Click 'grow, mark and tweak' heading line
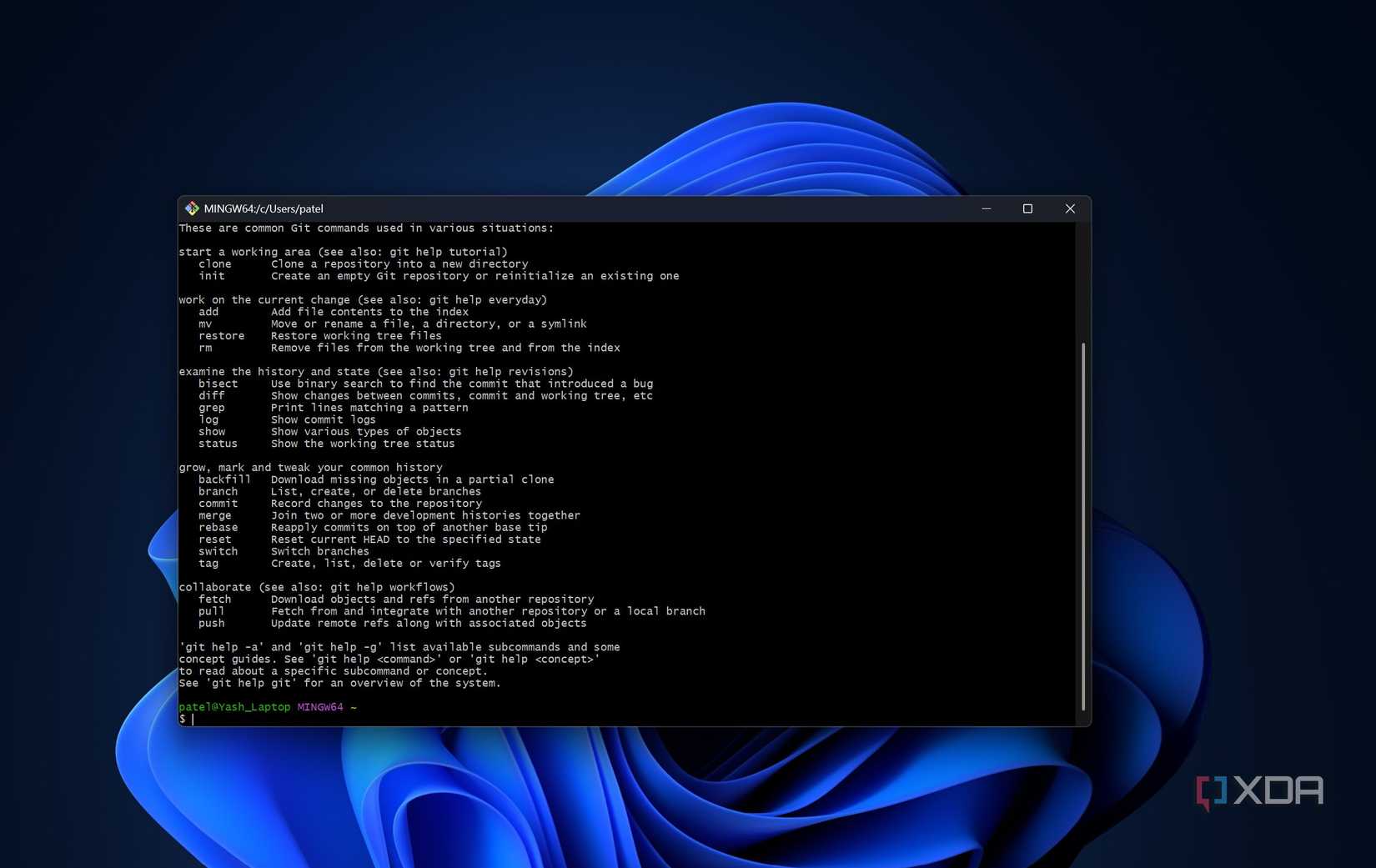The height and width of the screenshot is (868, 1376). point(310,468)
